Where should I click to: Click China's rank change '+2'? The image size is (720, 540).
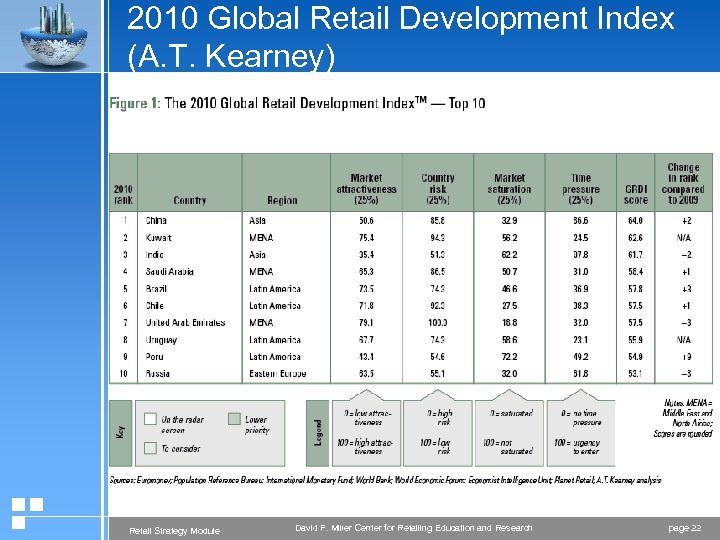coord(686,220)
